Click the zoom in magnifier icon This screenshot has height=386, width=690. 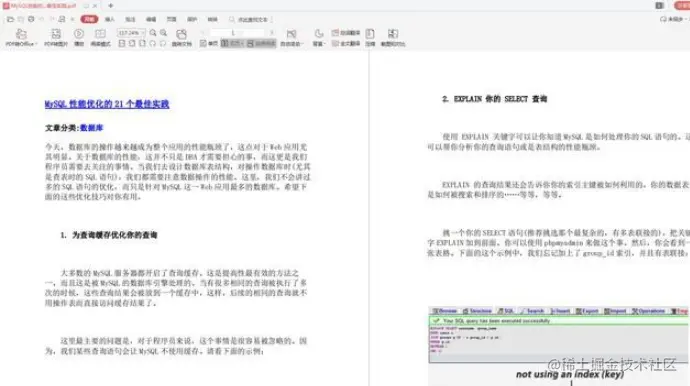[163, 33]
